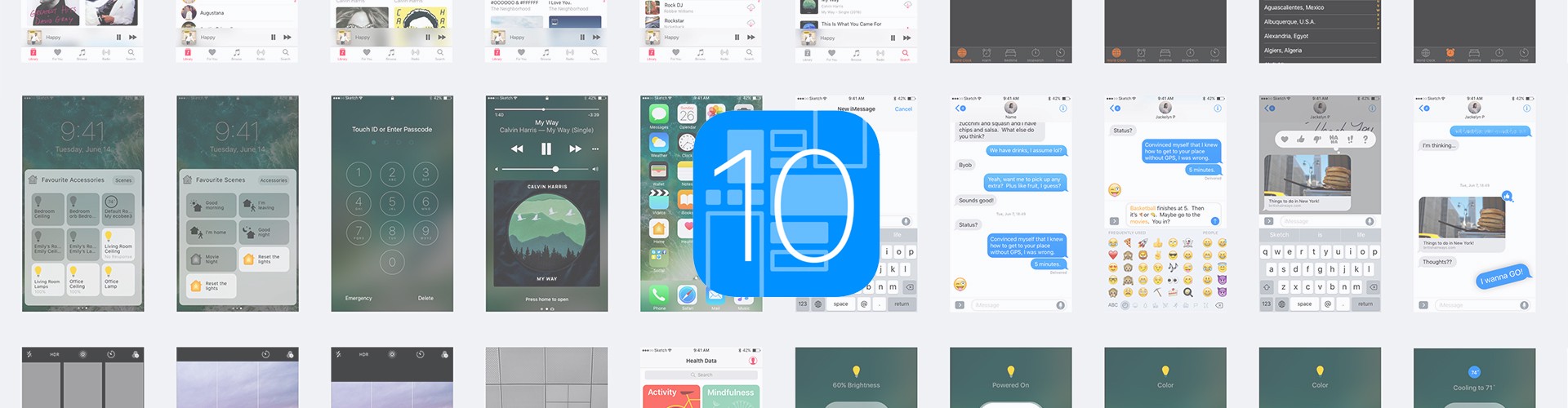
Task: Switch to Accessories in Favourite Scenes
Action: click(273, 180)
